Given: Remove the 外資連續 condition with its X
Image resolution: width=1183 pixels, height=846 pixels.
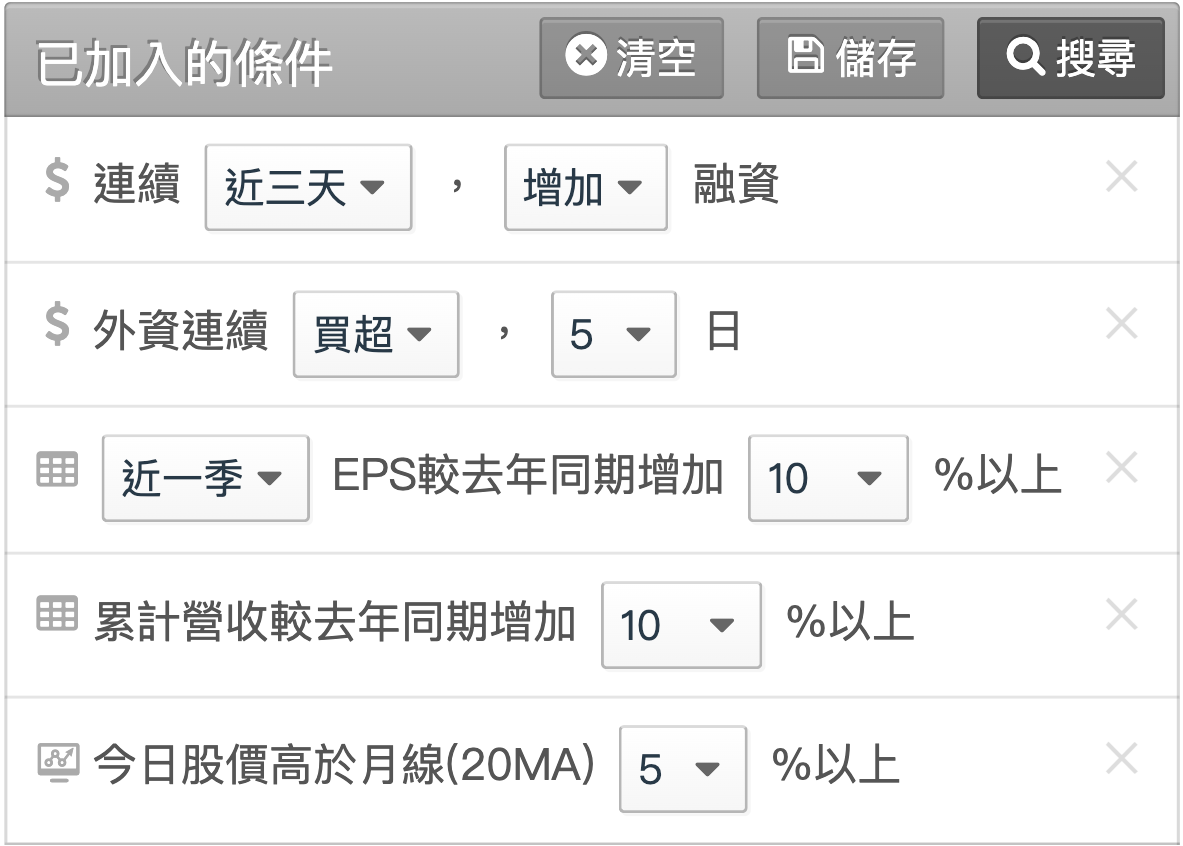Looking at the screenshot, I should [1121, 323].
